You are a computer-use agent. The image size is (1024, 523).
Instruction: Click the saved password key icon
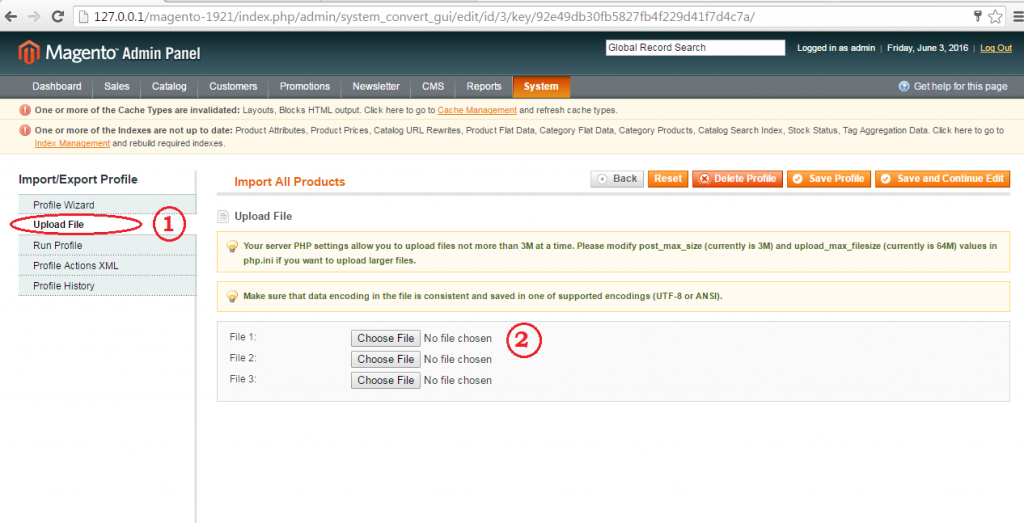(x=978, y=16)
